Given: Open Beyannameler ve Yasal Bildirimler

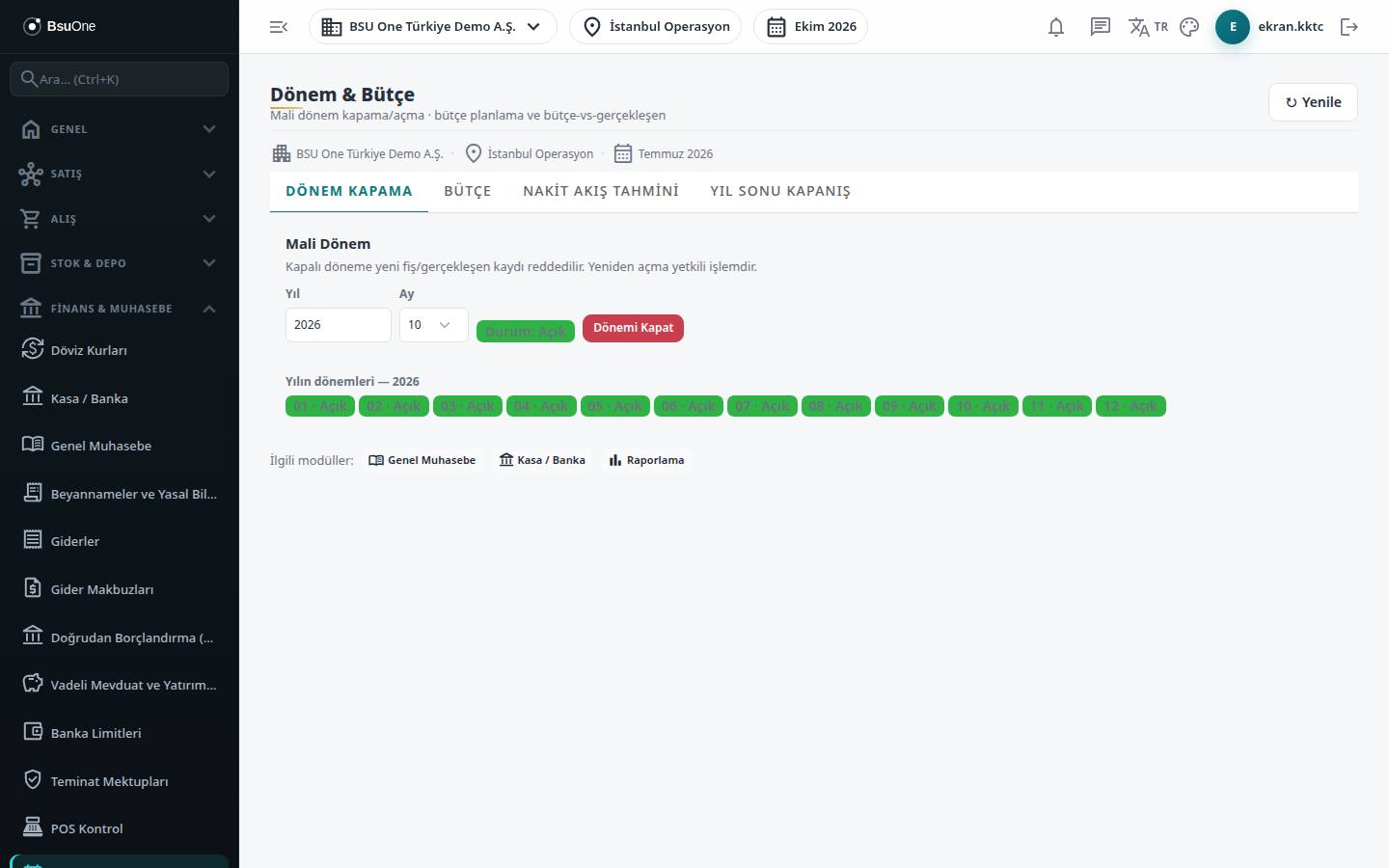Looking at the screenshot, I should pyautogui.click(x=120, y=494).
